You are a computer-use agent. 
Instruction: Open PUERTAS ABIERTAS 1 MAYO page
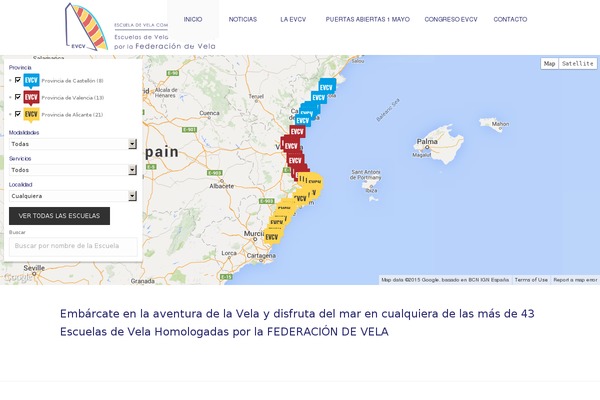367,19
